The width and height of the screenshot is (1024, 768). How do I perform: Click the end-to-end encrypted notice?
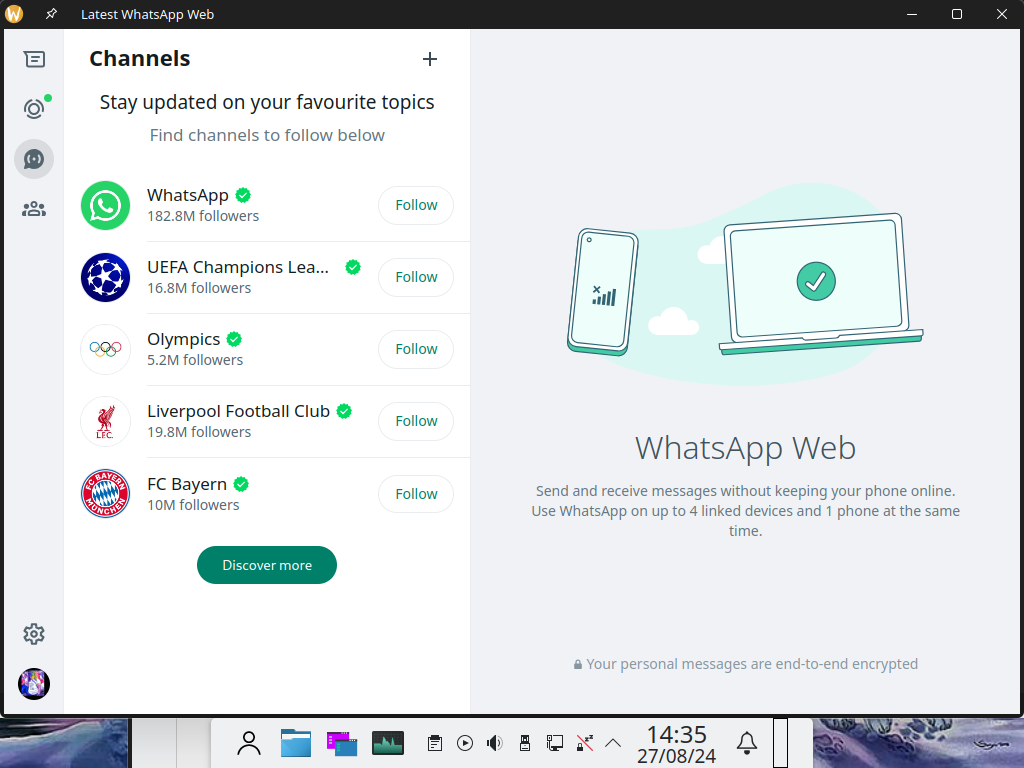(745, 664)
